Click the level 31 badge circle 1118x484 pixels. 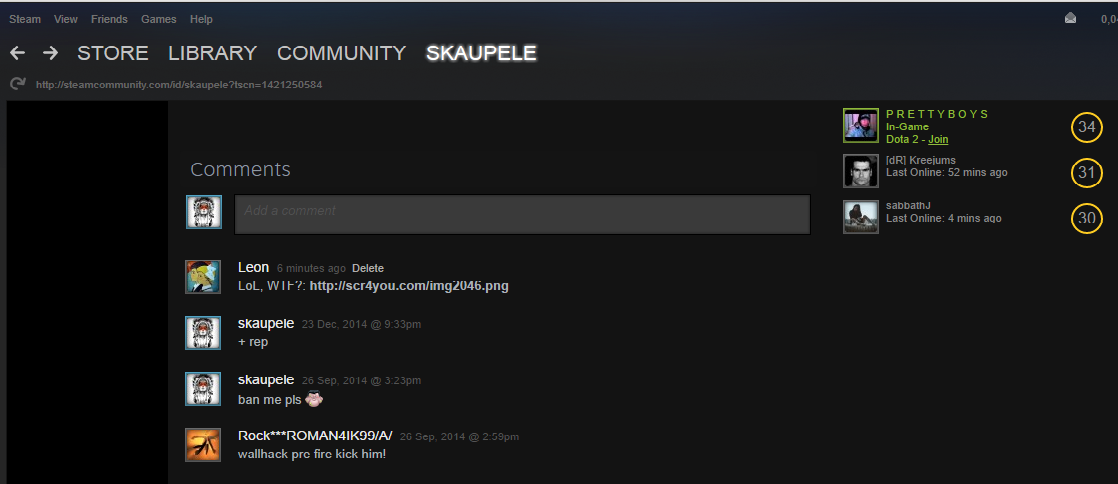tap(1087, 173)
